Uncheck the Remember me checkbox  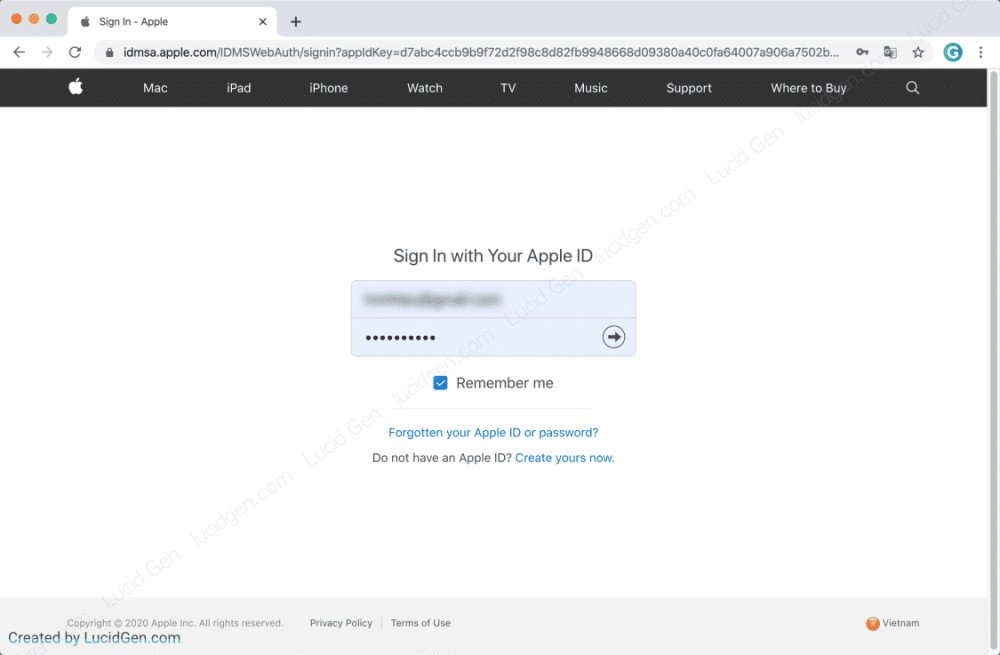(440, 383)
